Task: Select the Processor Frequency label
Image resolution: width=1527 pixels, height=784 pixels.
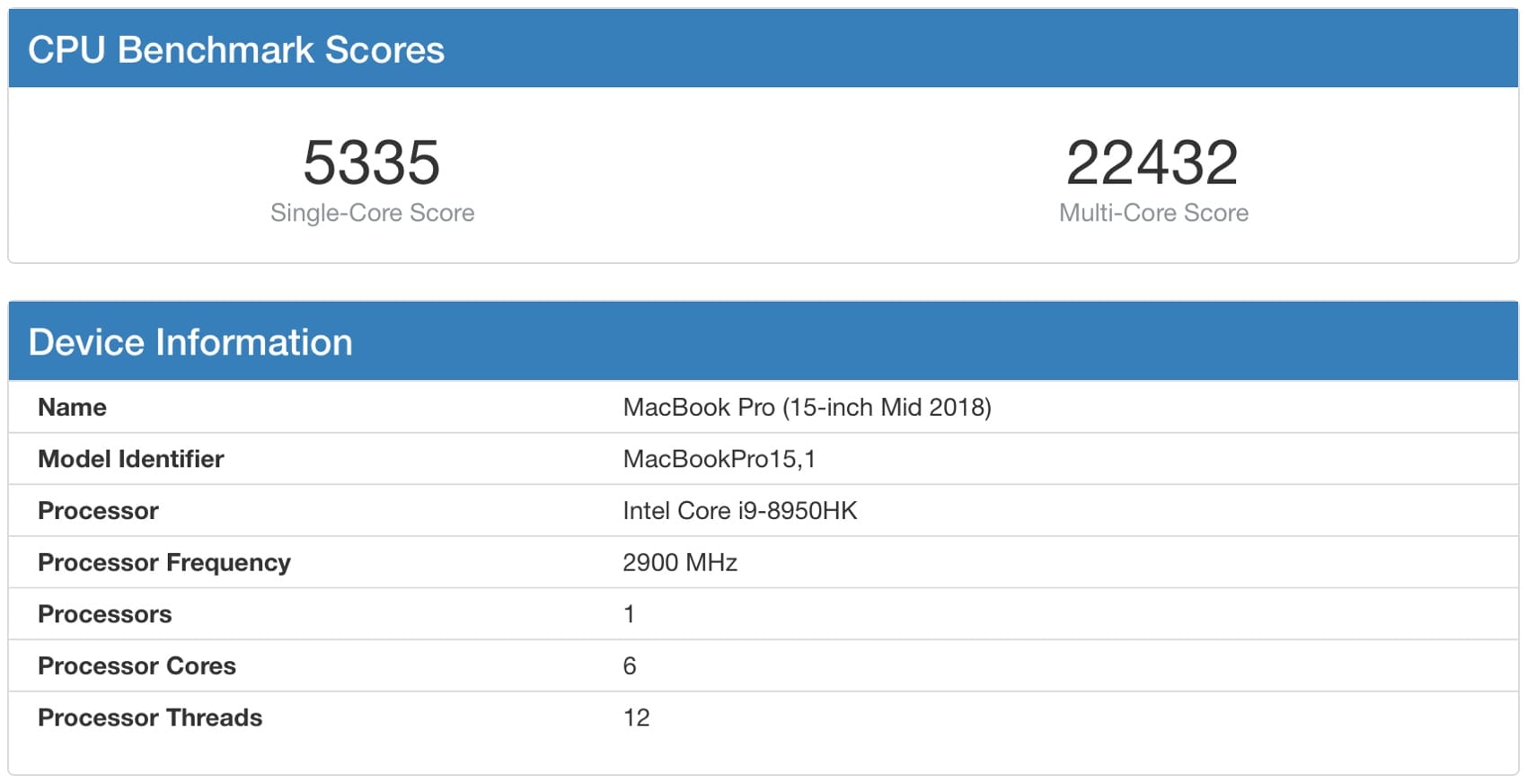Action: click(164, 563)
